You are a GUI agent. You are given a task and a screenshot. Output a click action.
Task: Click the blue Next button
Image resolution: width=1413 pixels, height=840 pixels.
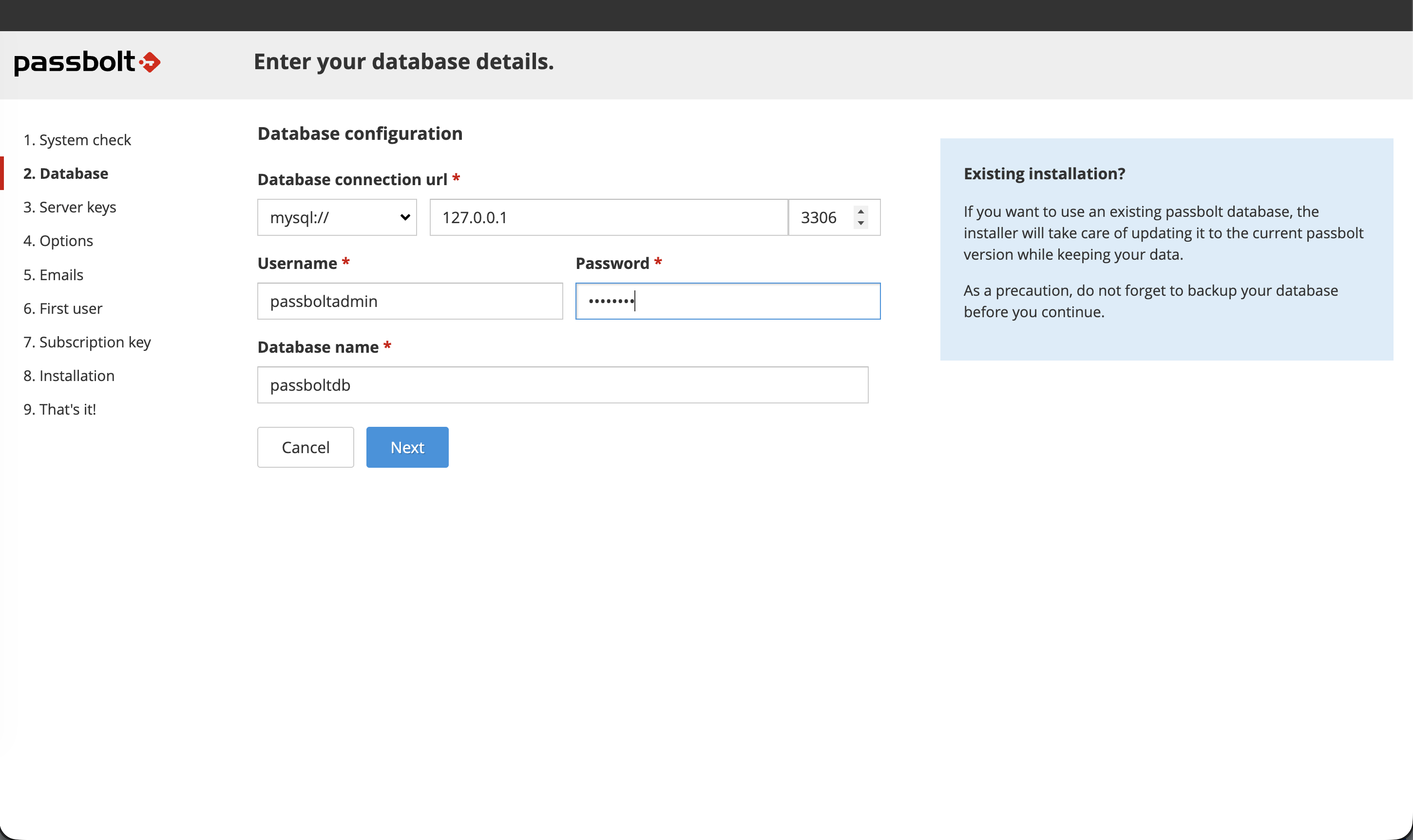pos(407,447)
